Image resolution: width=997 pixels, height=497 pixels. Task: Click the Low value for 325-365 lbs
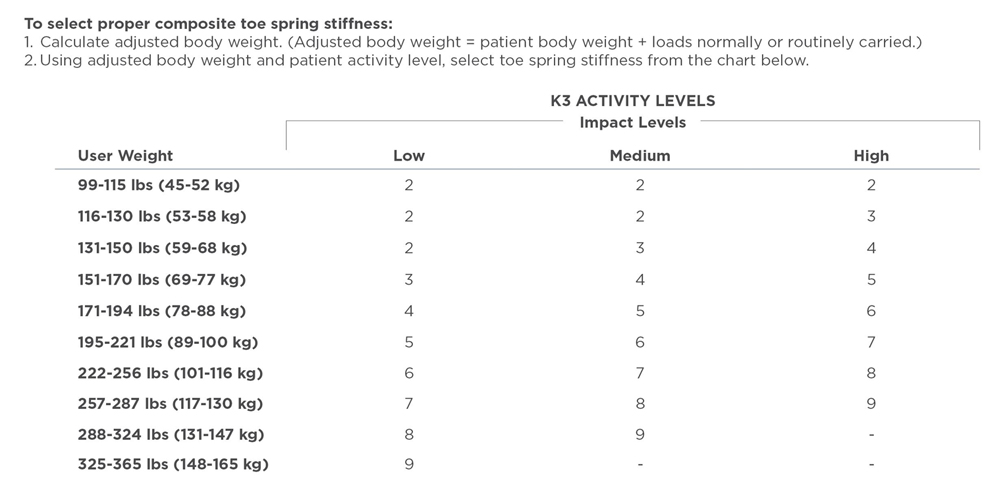click(x=408, y=464)
